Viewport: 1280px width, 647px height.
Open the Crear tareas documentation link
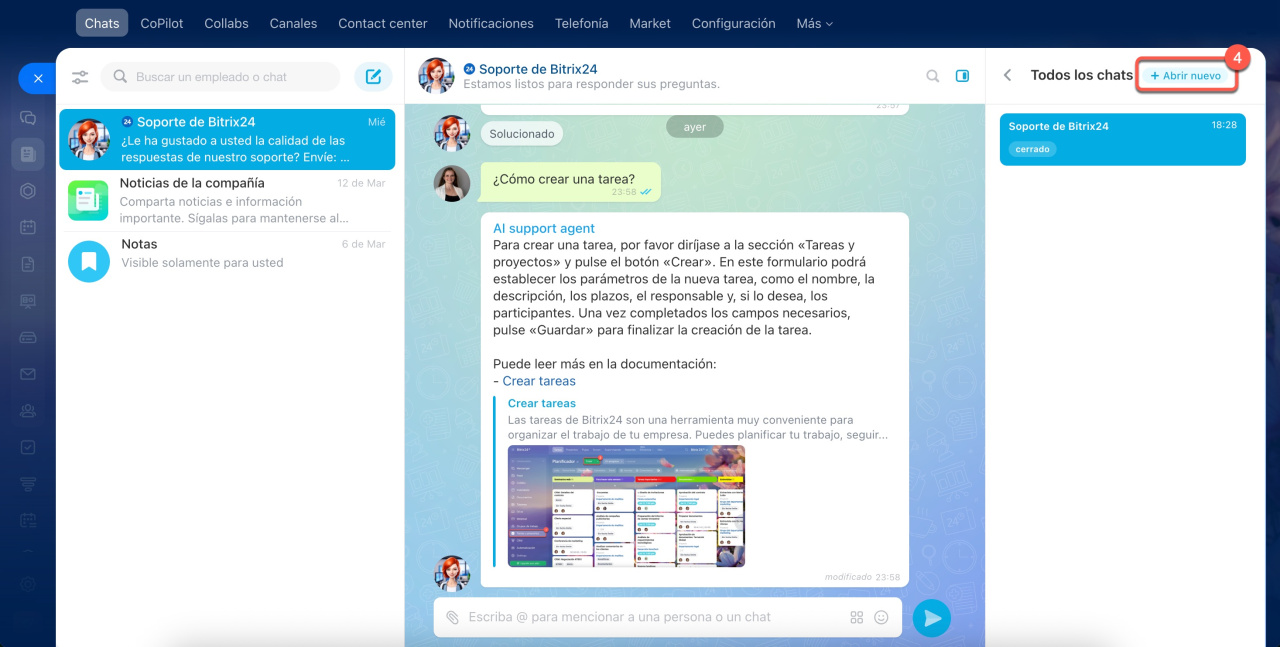[x=539, y=381]
